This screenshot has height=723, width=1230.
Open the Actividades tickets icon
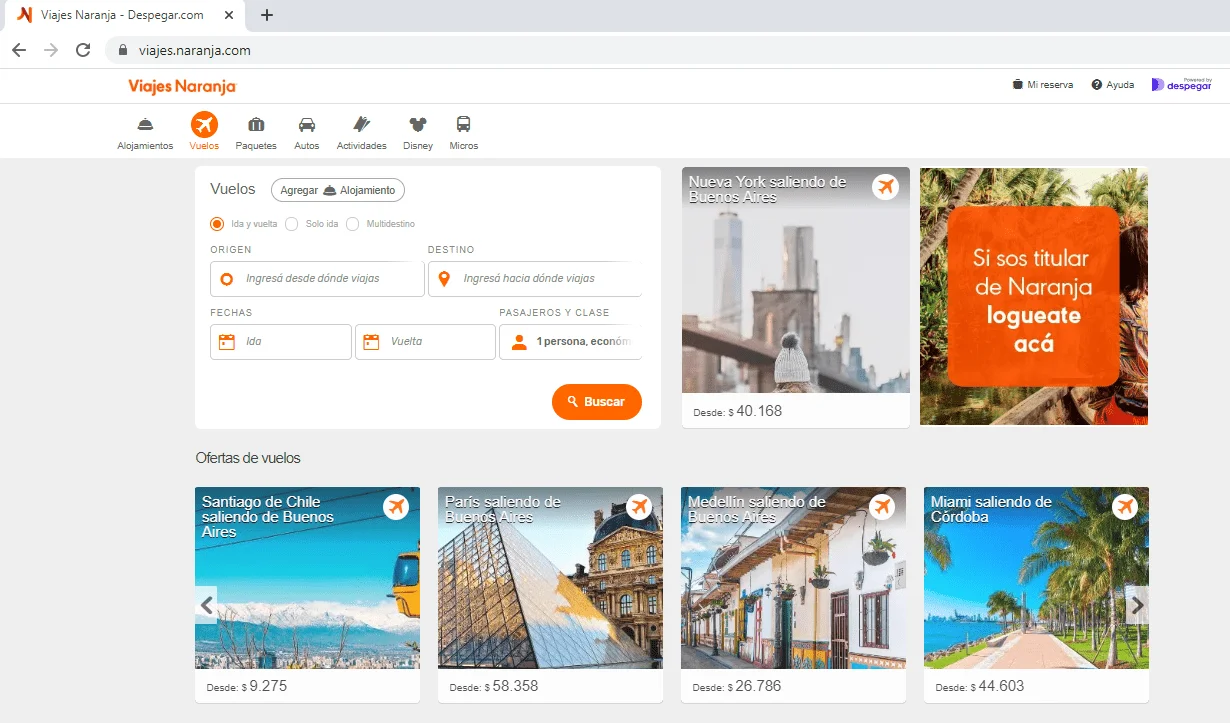click(361, 124)
